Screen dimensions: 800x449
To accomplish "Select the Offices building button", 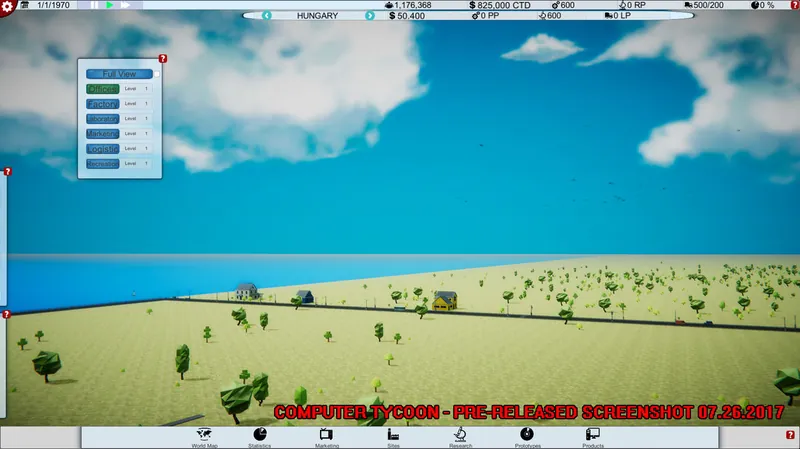I will coord(103,89).
